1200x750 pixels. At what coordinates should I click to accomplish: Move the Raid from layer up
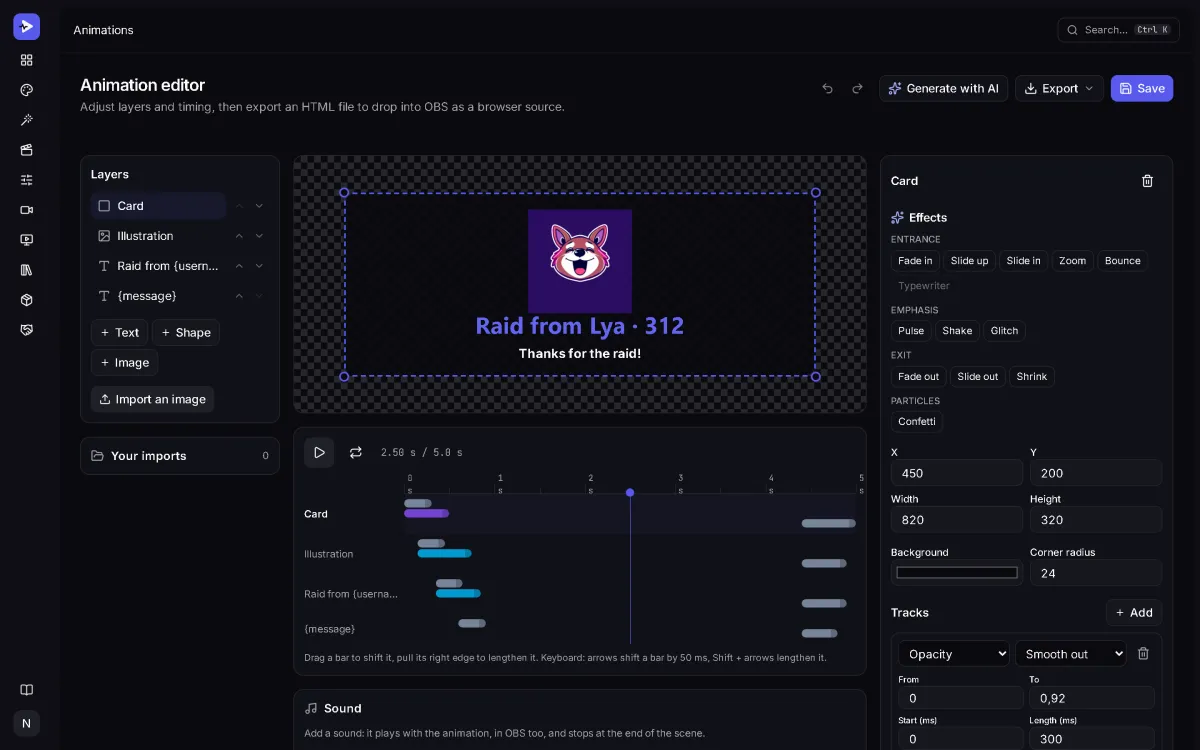[x=239, y=266]
